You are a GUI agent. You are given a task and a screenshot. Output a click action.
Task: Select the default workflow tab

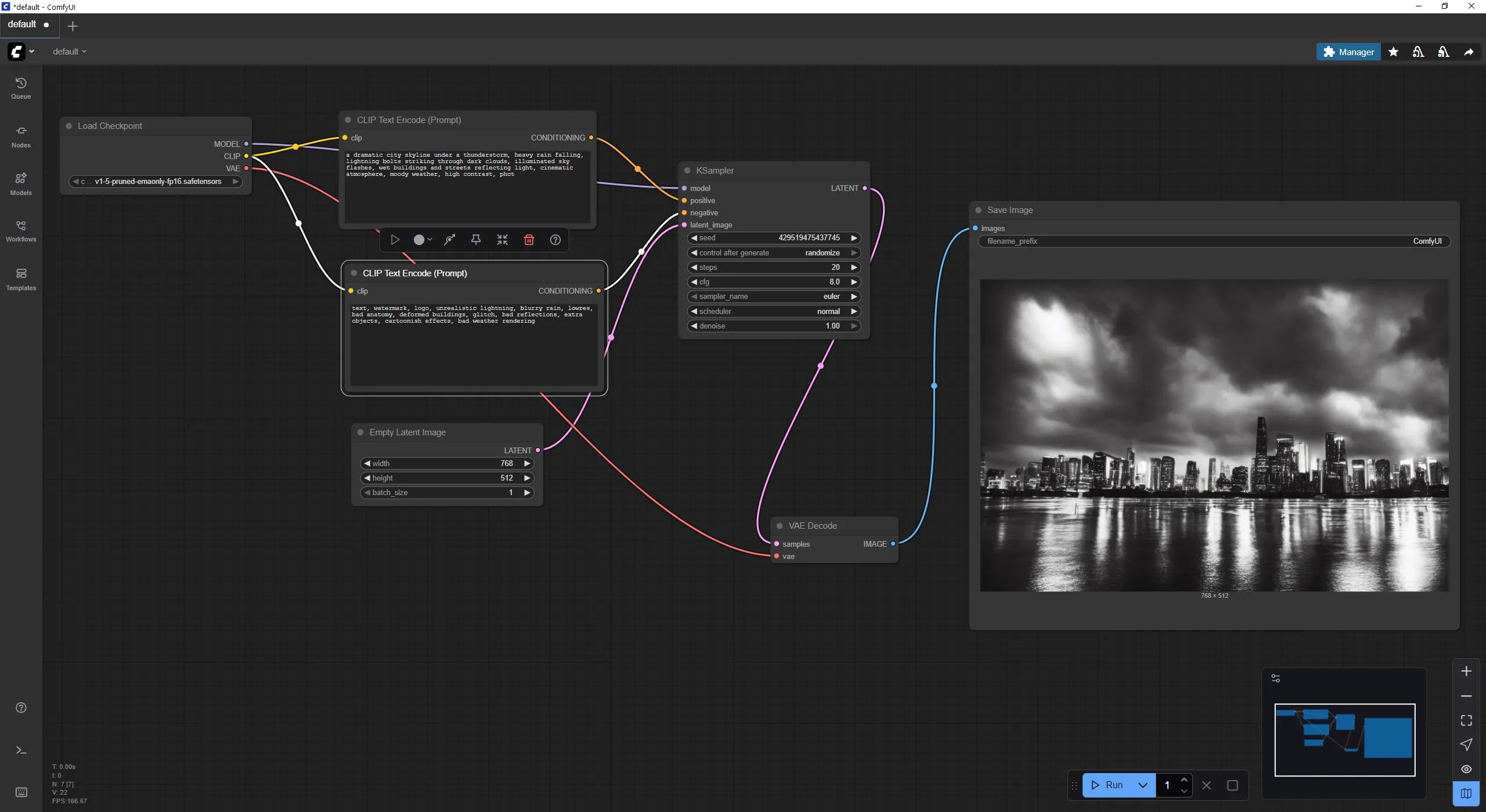[x=22, y=24]
